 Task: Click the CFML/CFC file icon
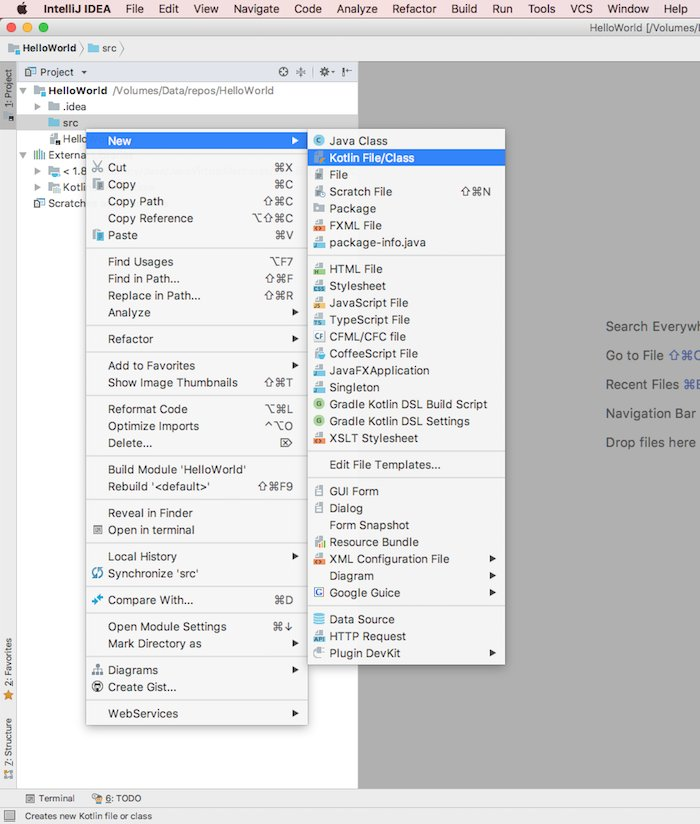click(318, 336)
